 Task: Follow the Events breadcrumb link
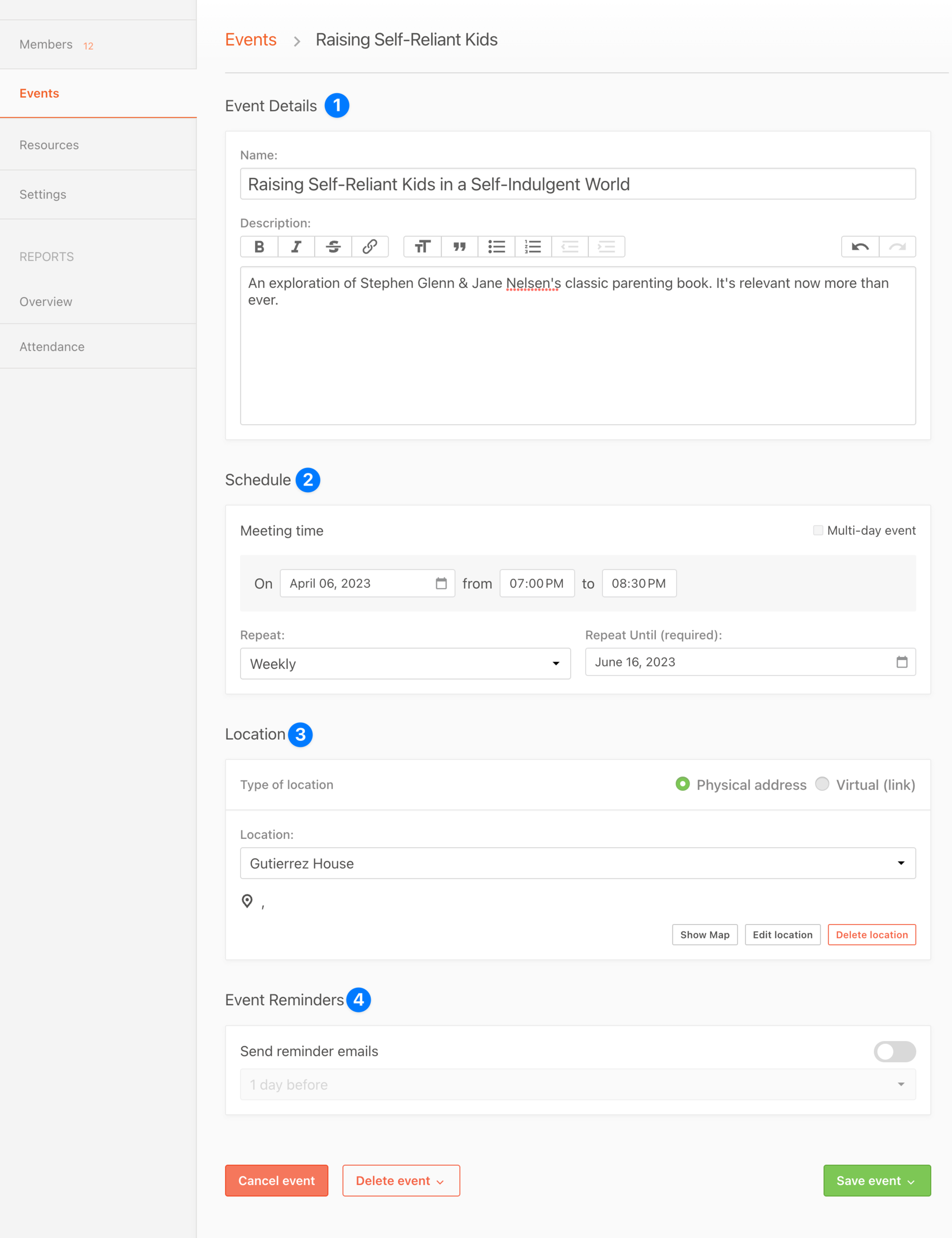[x=251, y=40]
